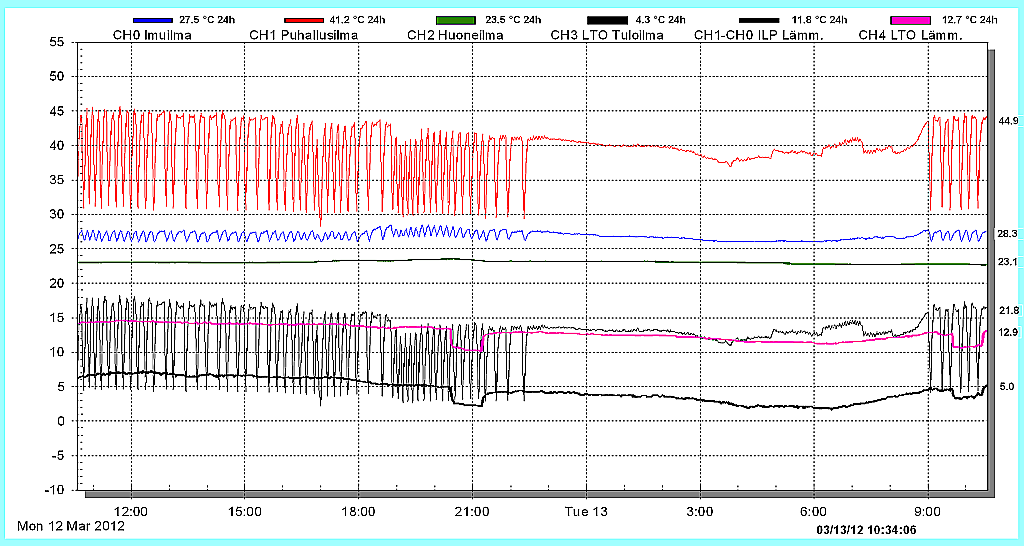Click the Mon 12 Mar 2012 start date
This screenshot has width=1024, height=546.
click(70, 526)
